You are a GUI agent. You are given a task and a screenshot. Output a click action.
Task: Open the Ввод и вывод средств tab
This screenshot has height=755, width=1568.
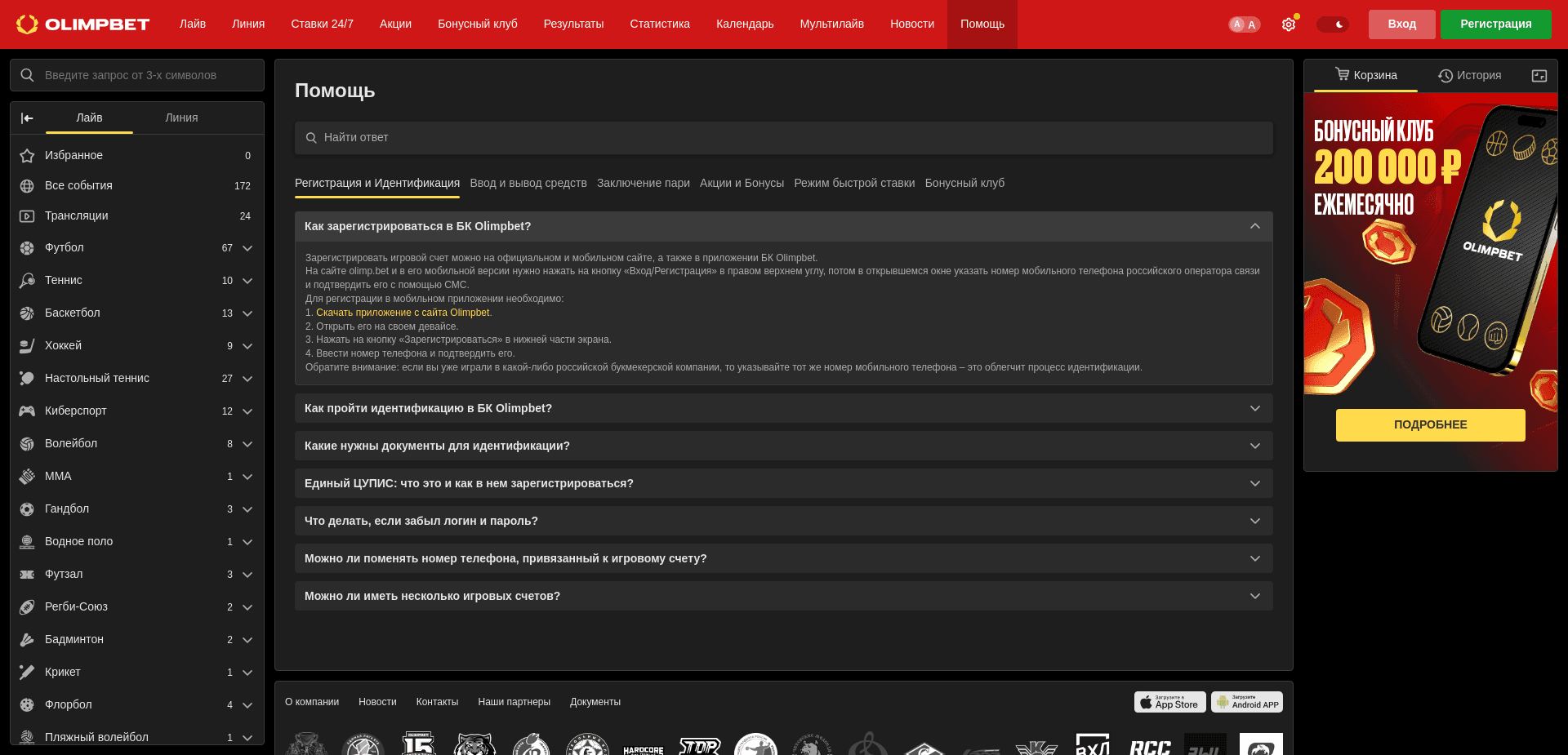(x=528, y=184)
